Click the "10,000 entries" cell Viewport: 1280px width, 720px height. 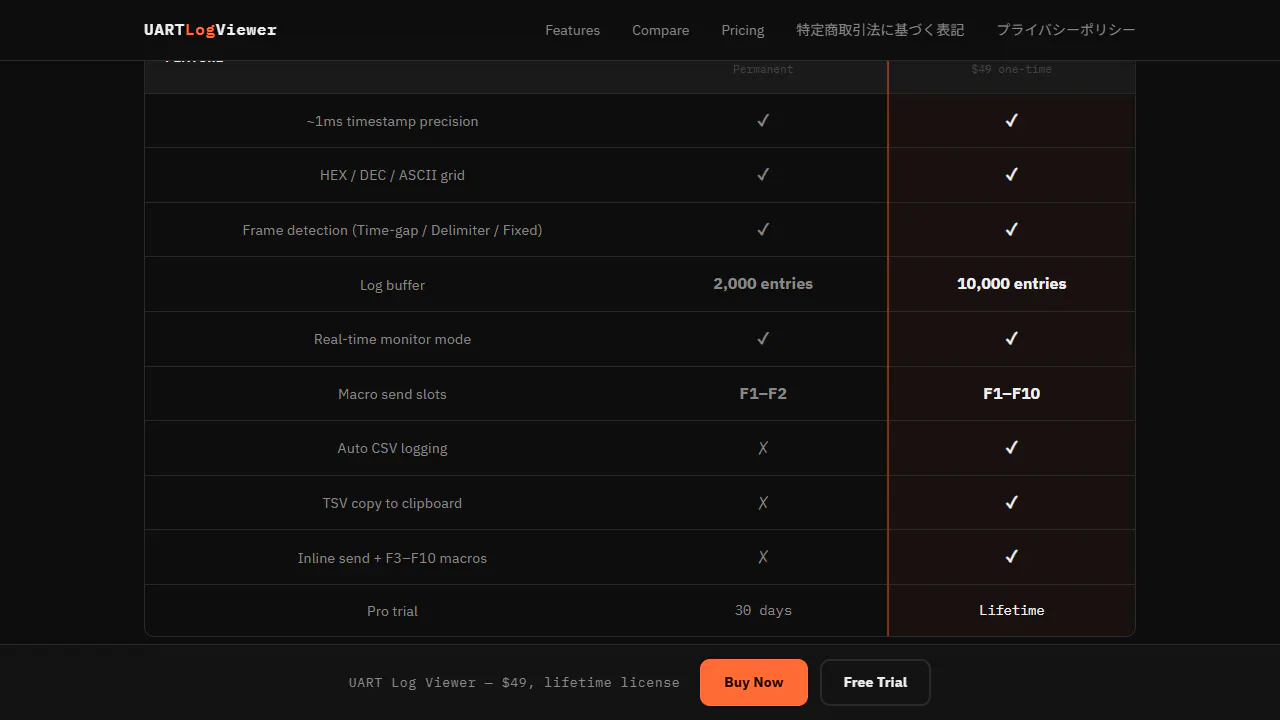1011,284
